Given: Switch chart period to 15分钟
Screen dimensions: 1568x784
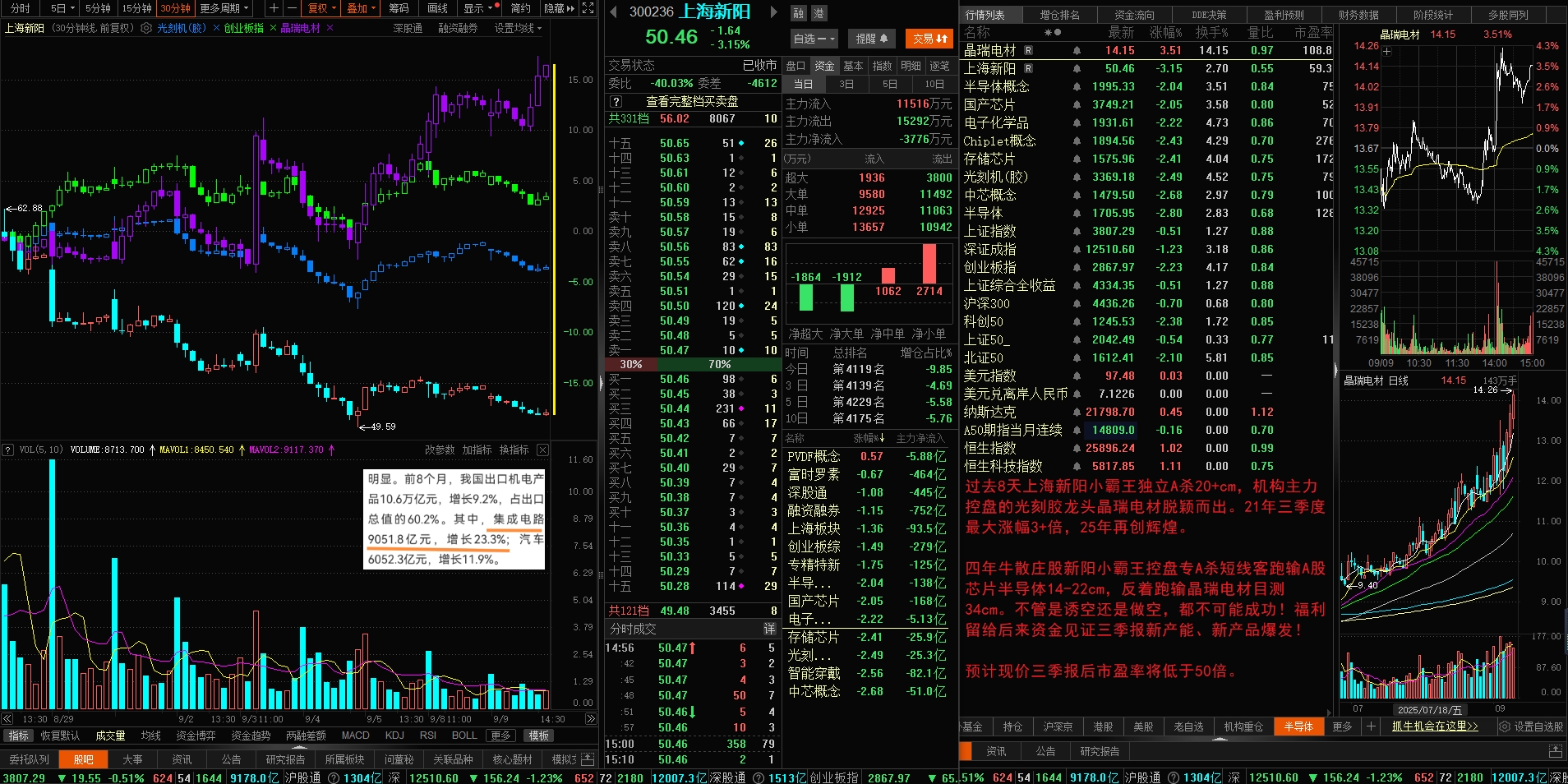Looking at the screenshot, I should click(x=136, y=8).
